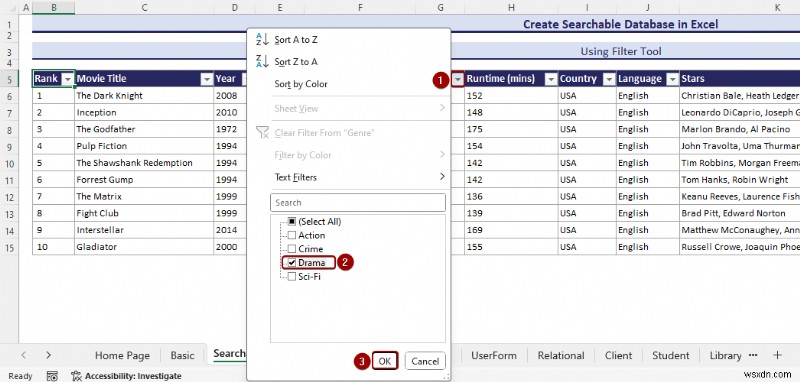Select cell with The Godfather

[x=144, y=129]
